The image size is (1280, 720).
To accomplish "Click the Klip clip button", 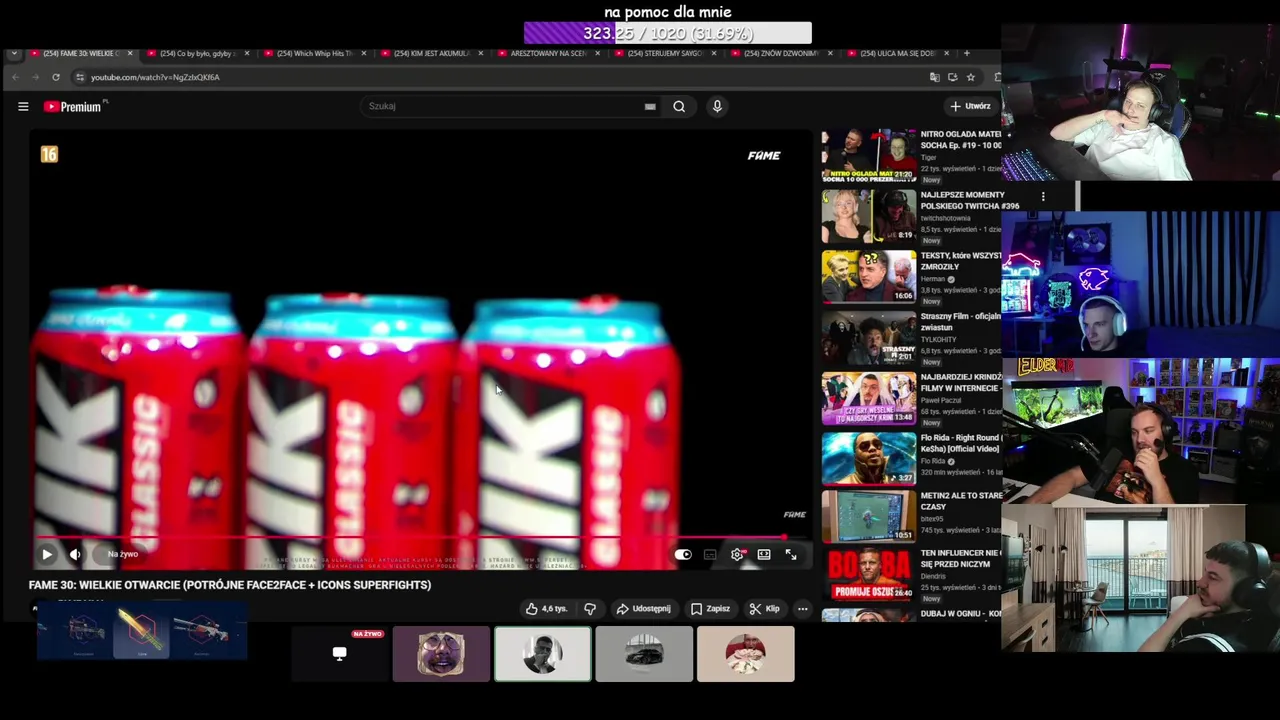I will [765, 608].
